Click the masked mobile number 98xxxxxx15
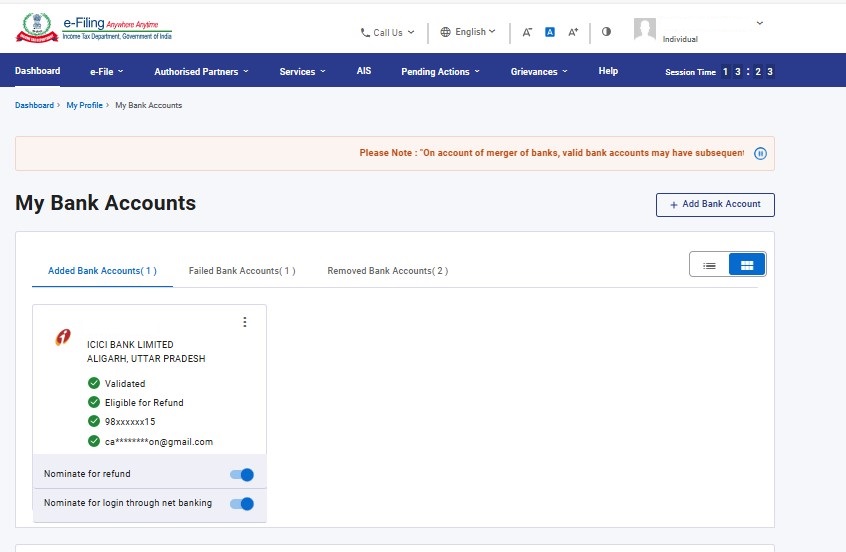The image size is (846, 552). [130, 421]
